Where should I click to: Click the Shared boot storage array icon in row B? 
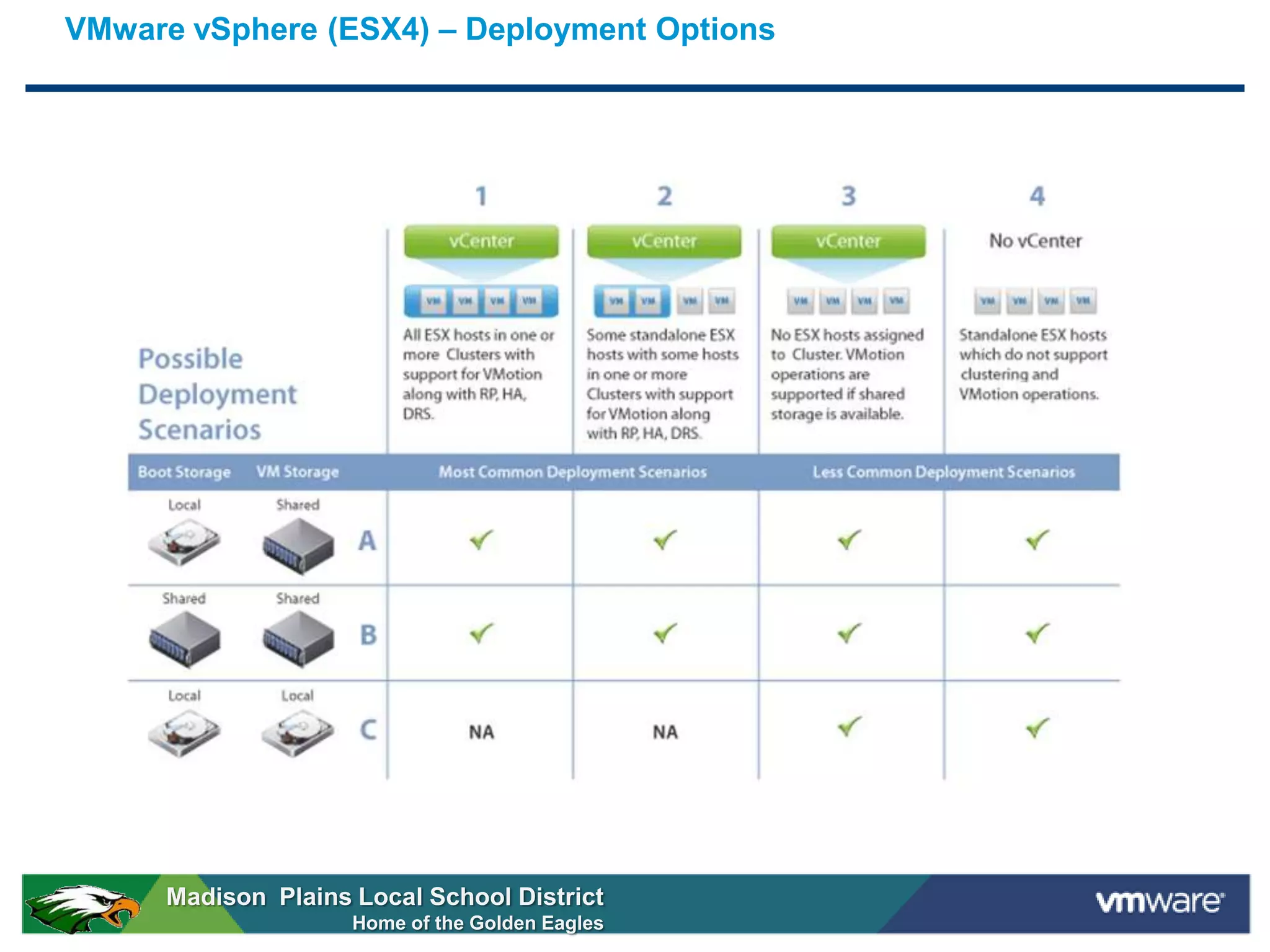tap(184, 640)
